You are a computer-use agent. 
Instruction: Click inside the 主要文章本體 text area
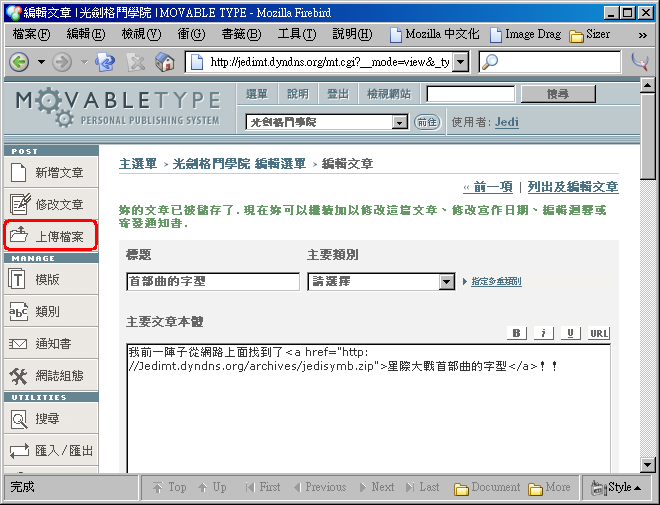tap(368, 408)
